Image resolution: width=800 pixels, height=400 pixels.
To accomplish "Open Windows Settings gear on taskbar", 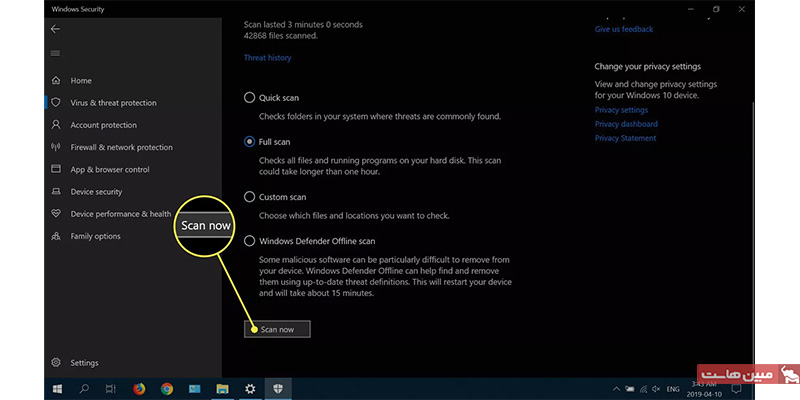I will pyautogui.click(x=249, y=389).
